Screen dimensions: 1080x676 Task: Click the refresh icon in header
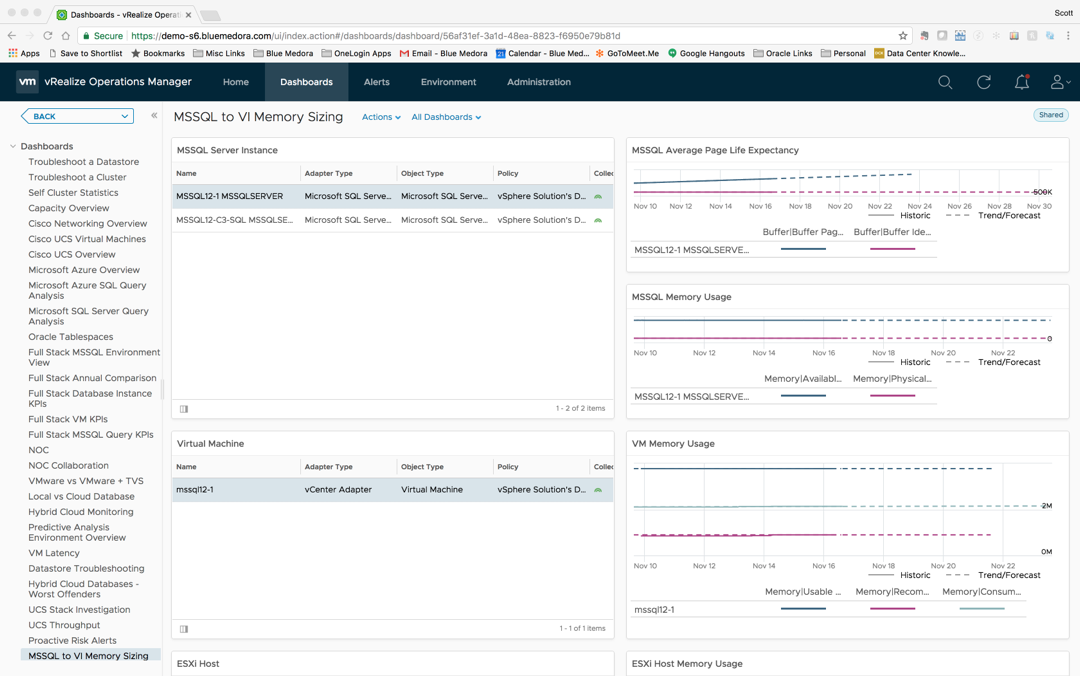tap(984, 83)
